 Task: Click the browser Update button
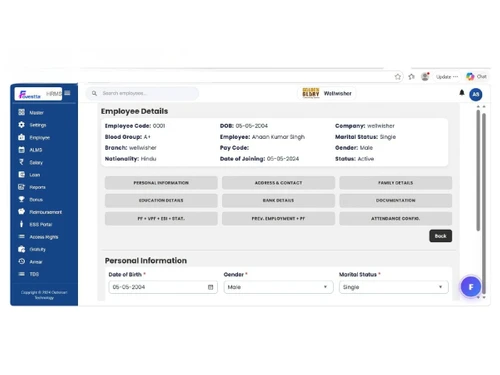pos(447,77)
